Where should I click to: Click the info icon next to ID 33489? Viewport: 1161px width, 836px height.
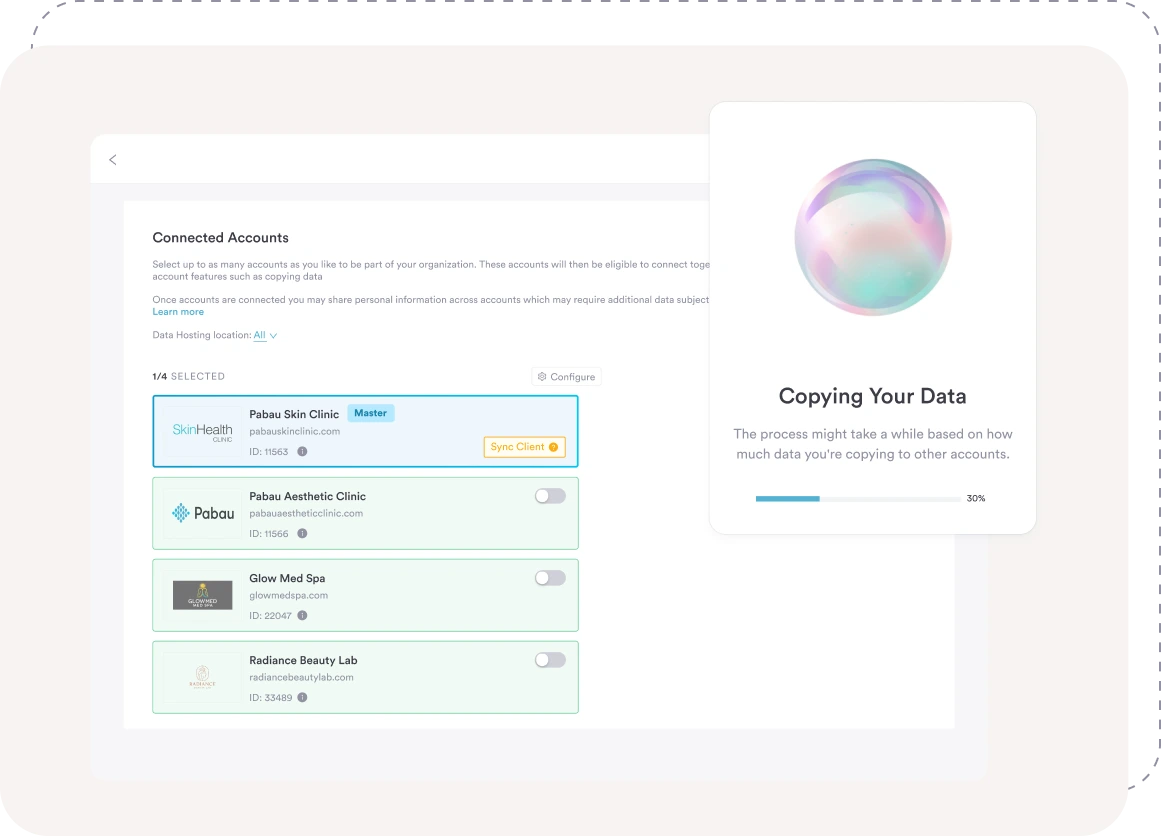click(x=302, y=698)
